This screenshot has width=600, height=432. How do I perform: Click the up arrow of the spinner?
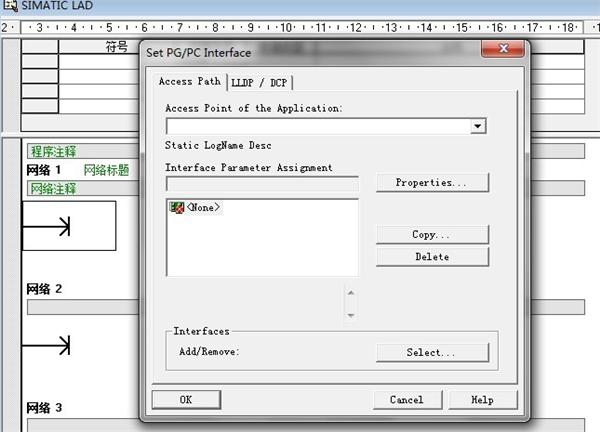[351, 293]
